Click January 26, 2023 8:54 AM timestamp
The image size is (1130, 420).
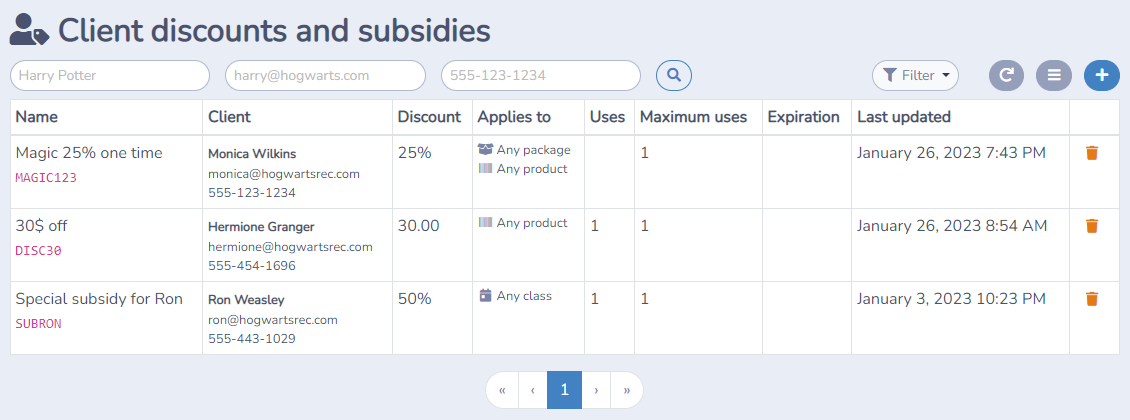click(x=952, y=225)
